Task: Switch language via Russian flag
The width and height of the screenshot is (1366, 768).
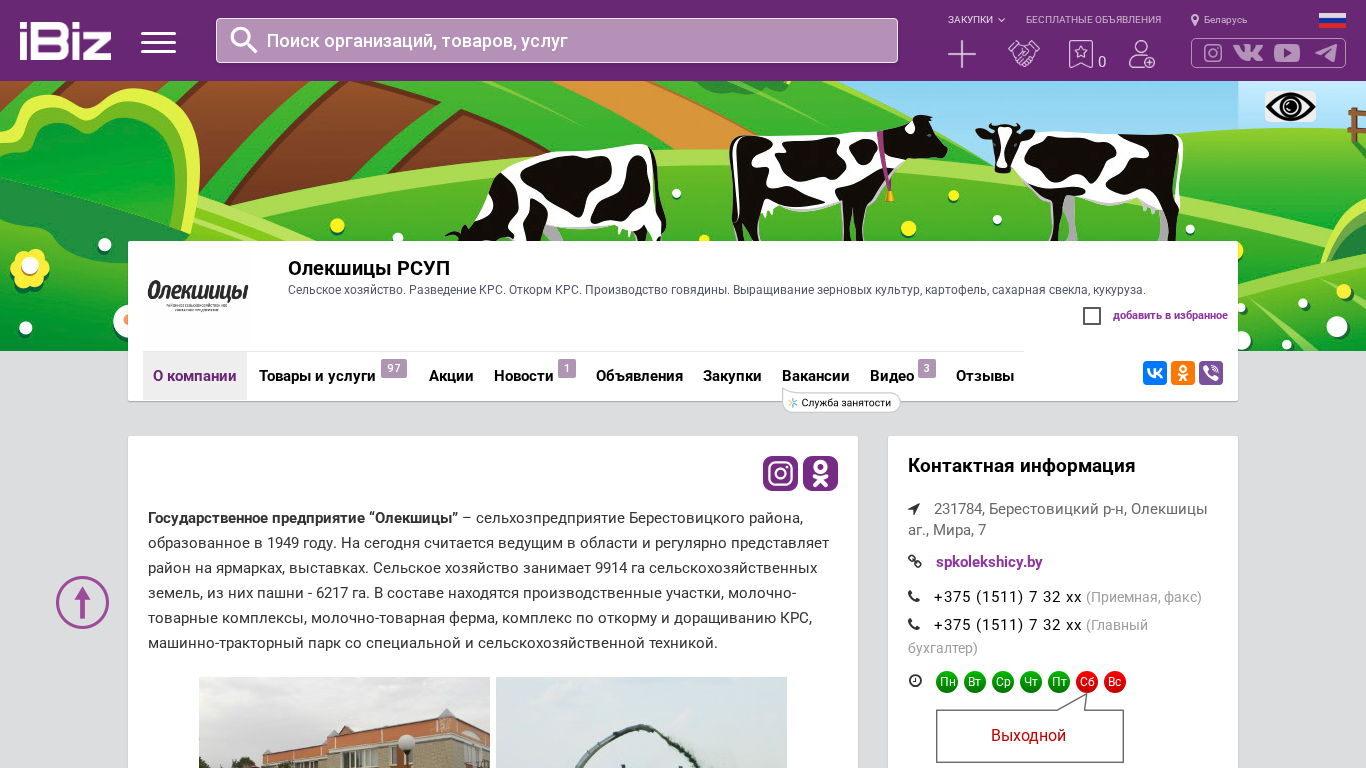Action: (1332, 20)
